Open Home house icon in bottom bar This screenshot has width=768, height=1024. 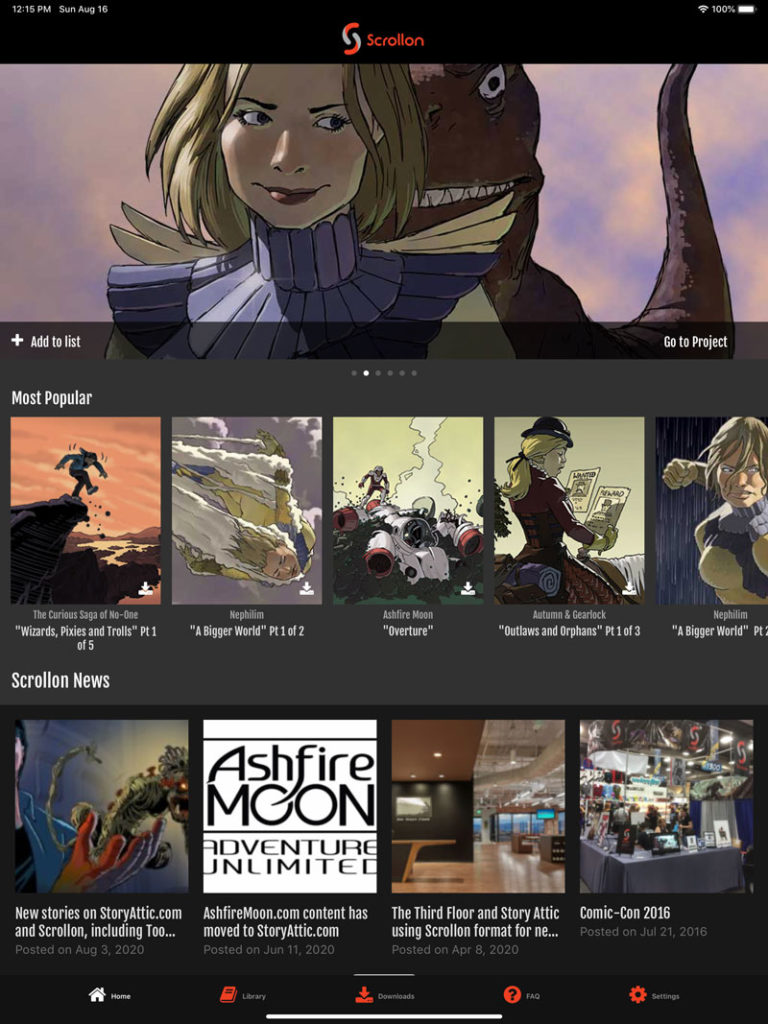click(x=97, y=995)
